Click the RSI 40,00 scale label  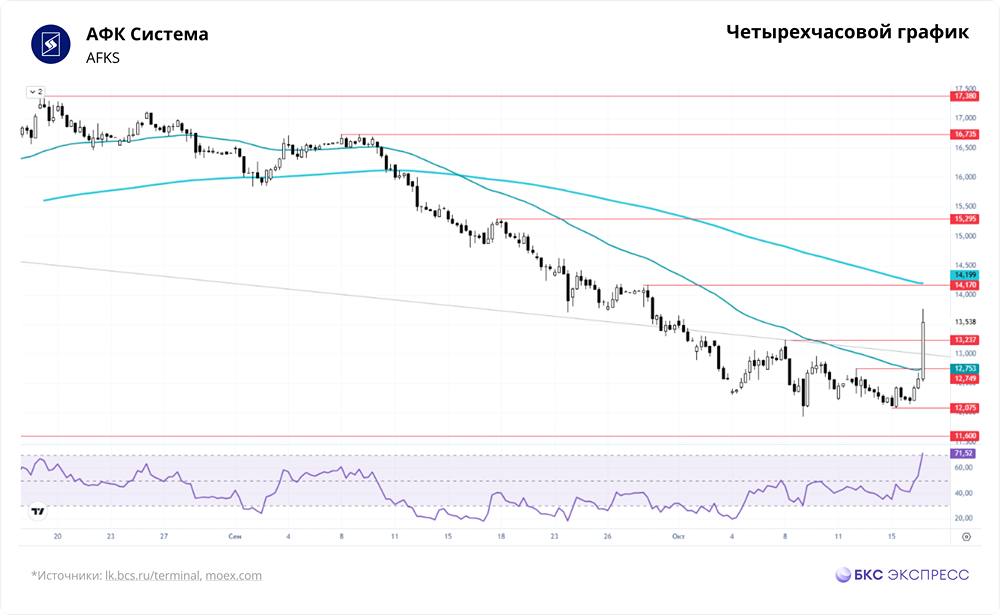[964, 493]
